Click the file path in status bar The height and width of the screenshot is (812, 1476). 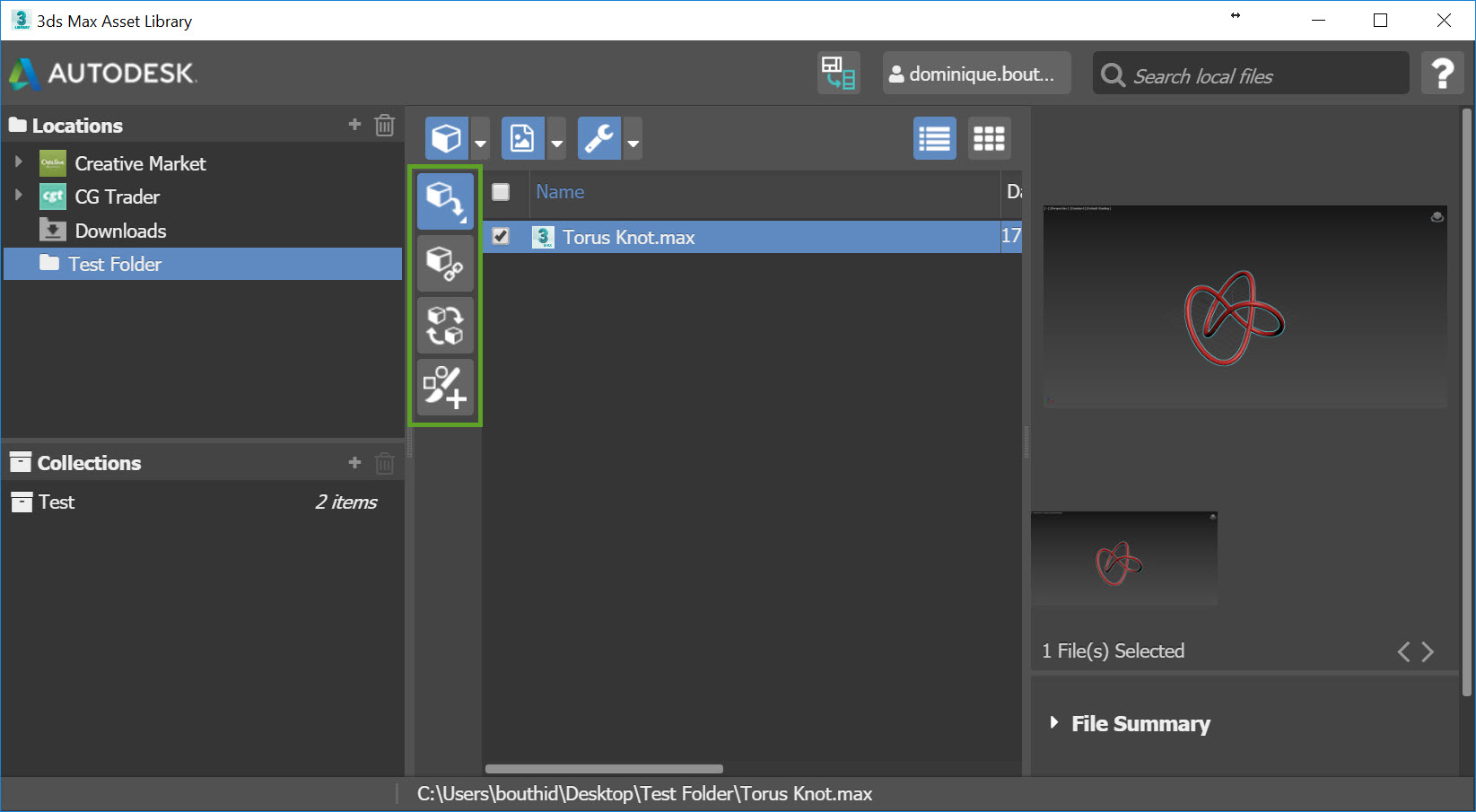tap(644, 794)
